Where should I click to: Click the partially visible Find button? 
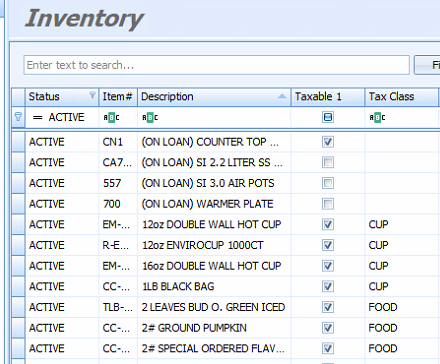tap(427, 65)
